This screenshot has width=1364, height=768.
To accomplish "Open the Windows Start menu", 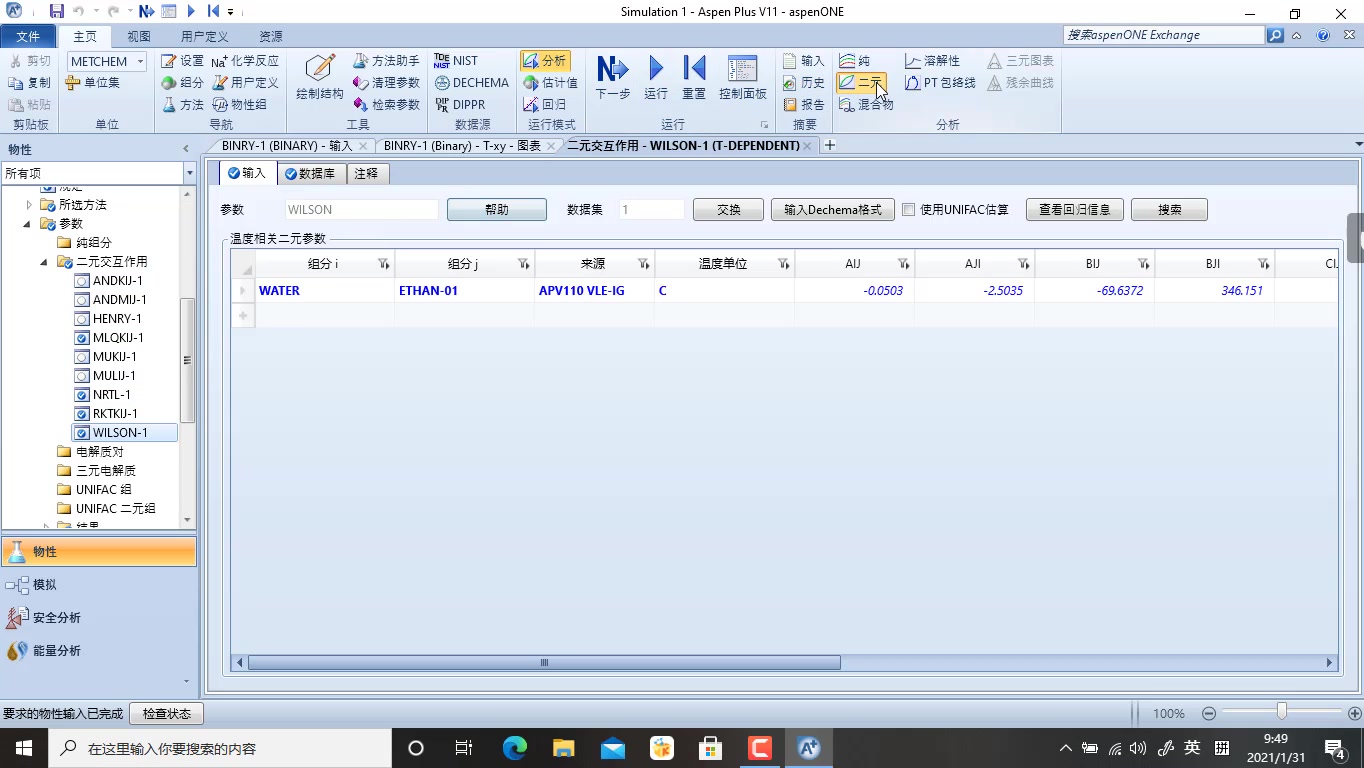I will 23,747.
